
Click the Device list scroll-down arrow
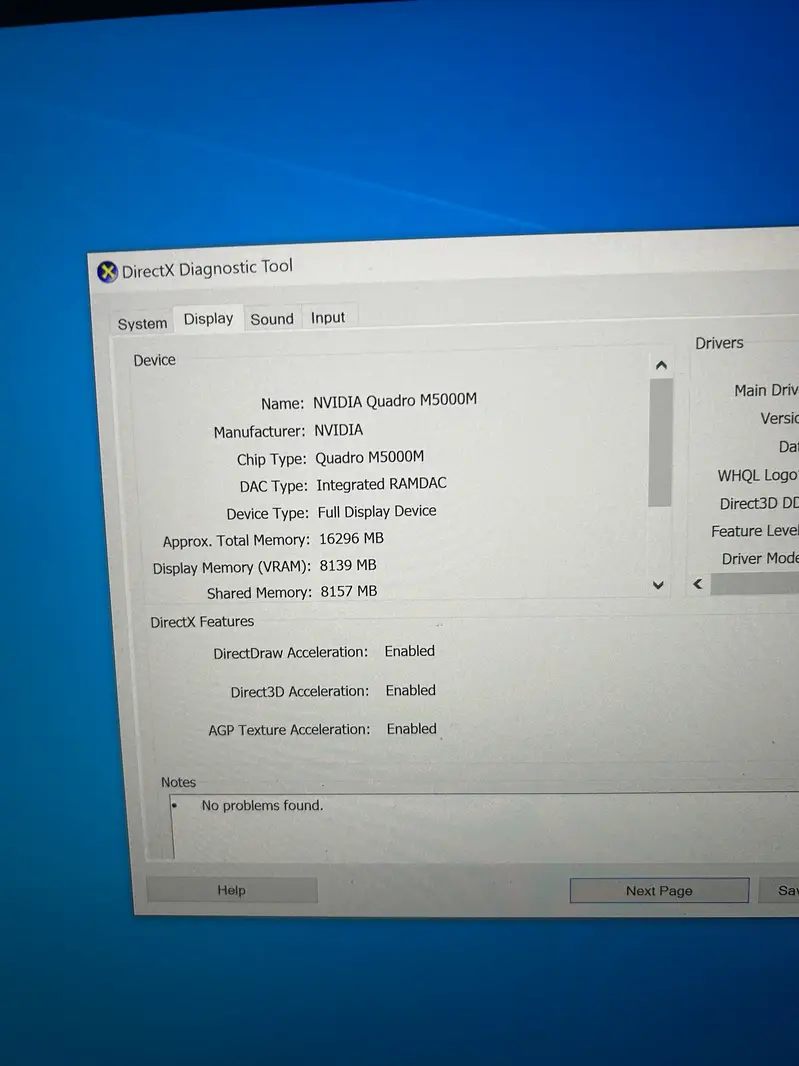[658, 585]
